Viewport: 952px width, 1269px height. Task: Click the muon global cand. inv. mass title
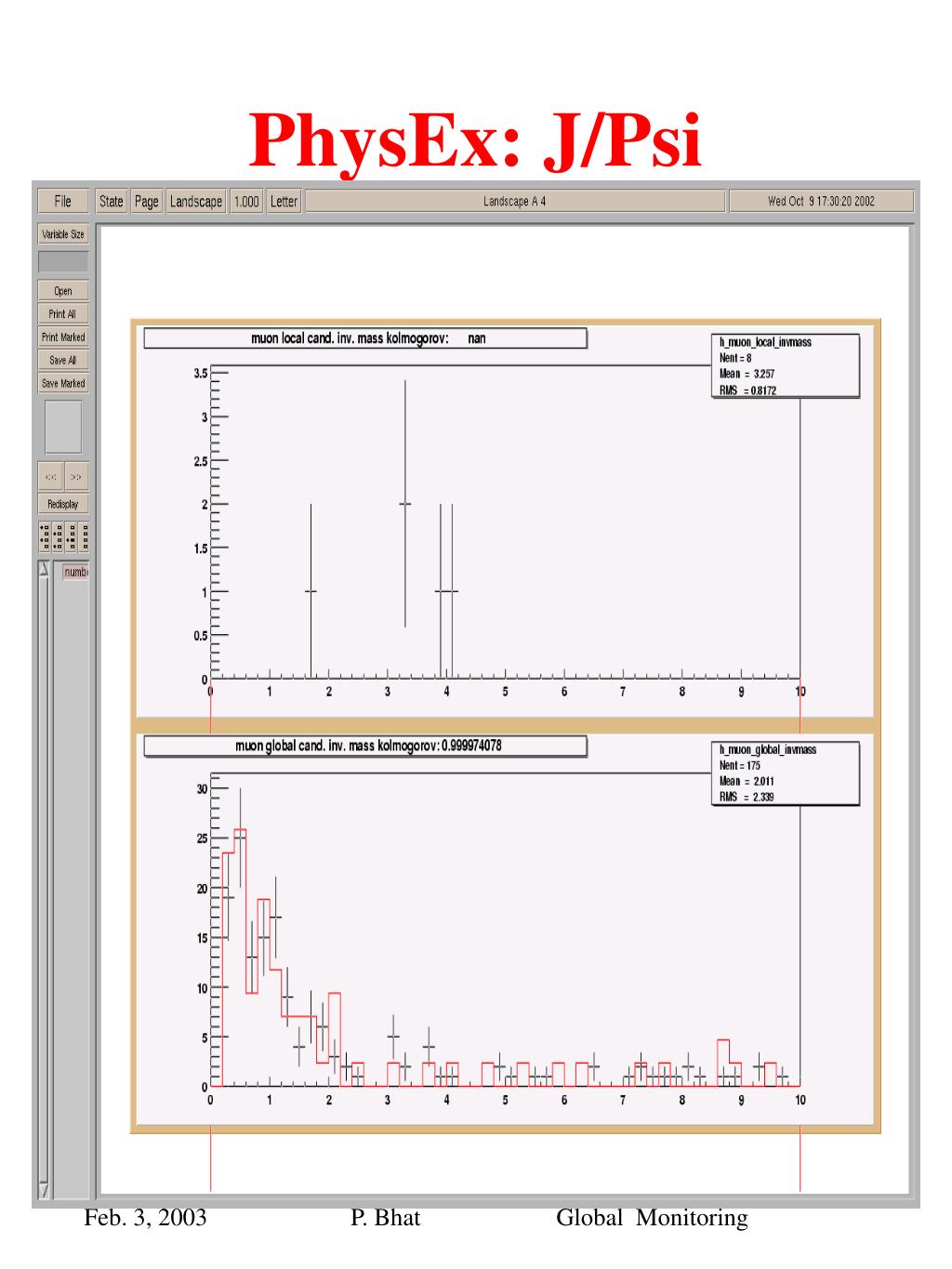pos(365,746)
